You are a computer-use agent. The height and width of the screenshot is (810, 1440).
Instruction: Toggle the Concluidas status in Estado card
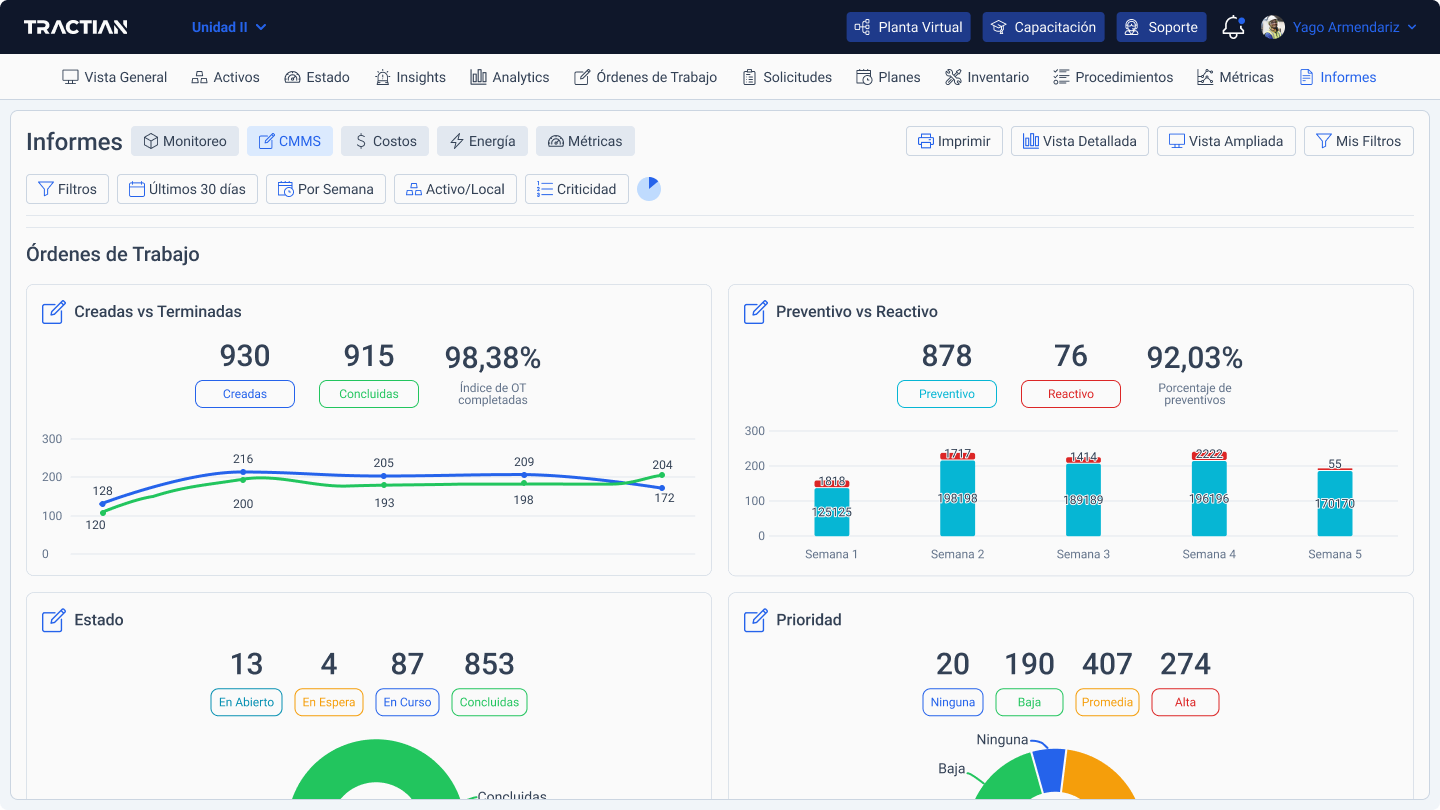[x=489, y=702]
